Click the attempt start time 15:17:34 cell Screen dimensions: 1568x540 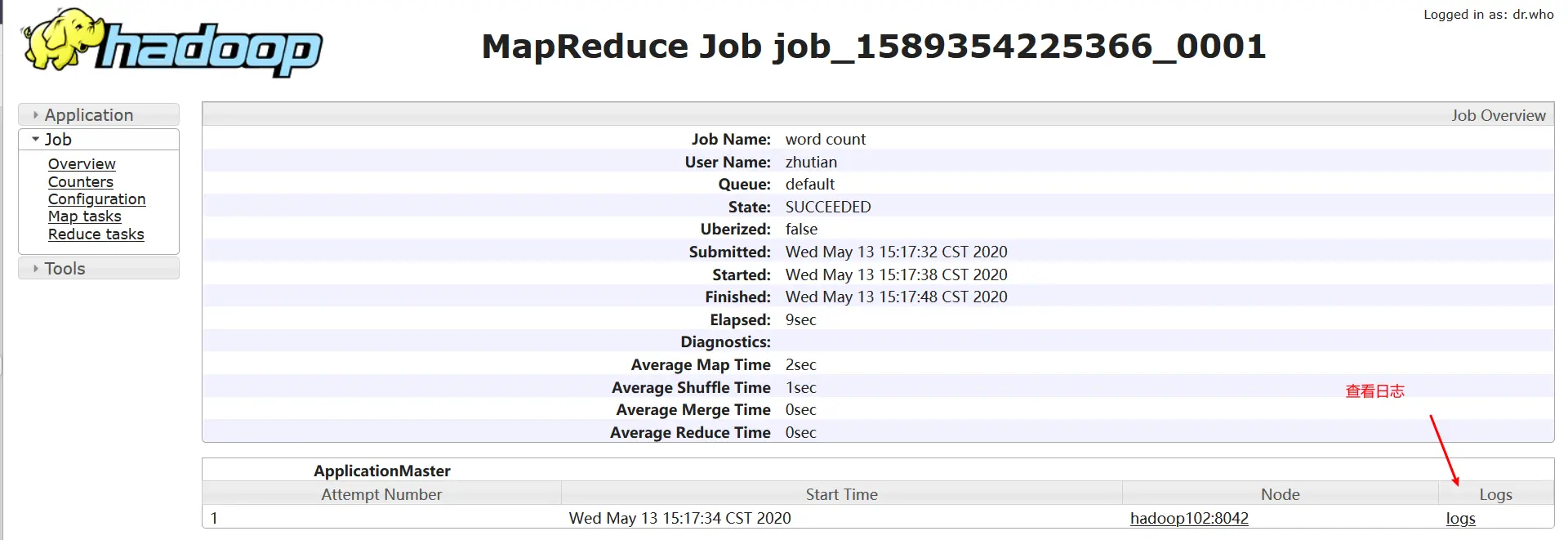point(842,517)
